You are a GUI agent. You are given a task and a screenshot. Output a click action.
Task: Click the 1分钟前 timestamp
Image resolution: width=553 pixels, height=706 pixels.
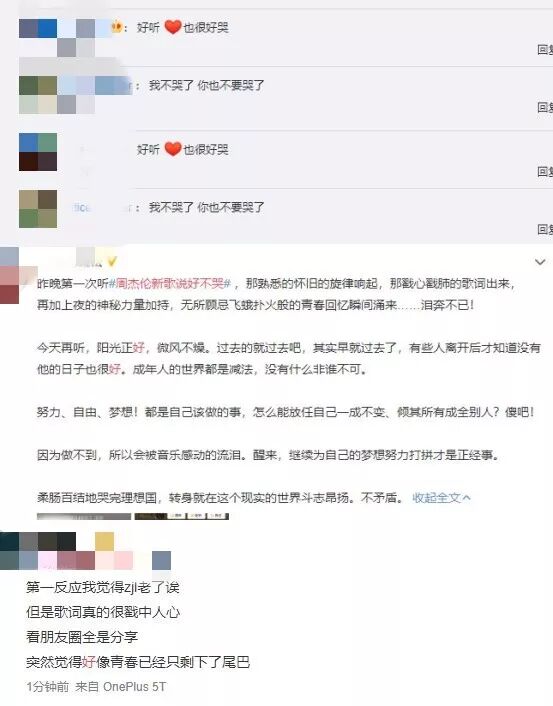tap(47, 687)
